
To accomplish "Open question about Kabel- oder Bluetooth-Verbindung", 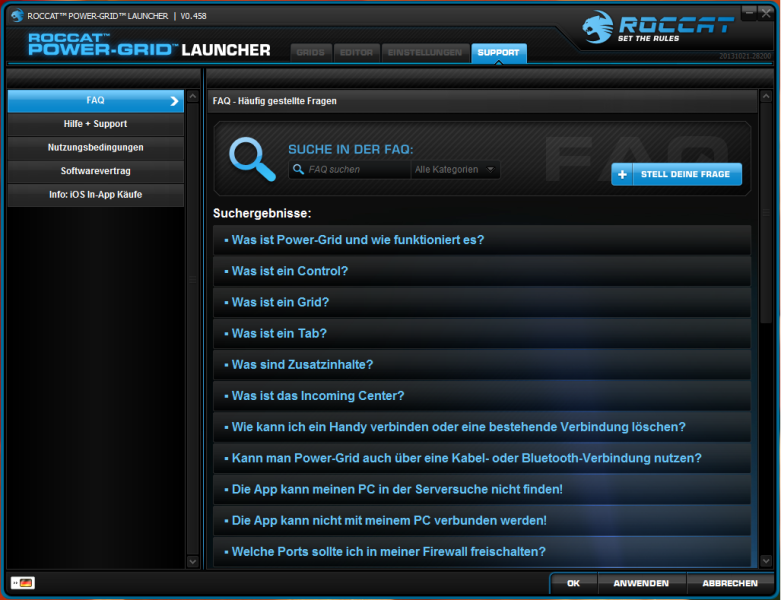I will pyautogui.click(x=482, y=458).
